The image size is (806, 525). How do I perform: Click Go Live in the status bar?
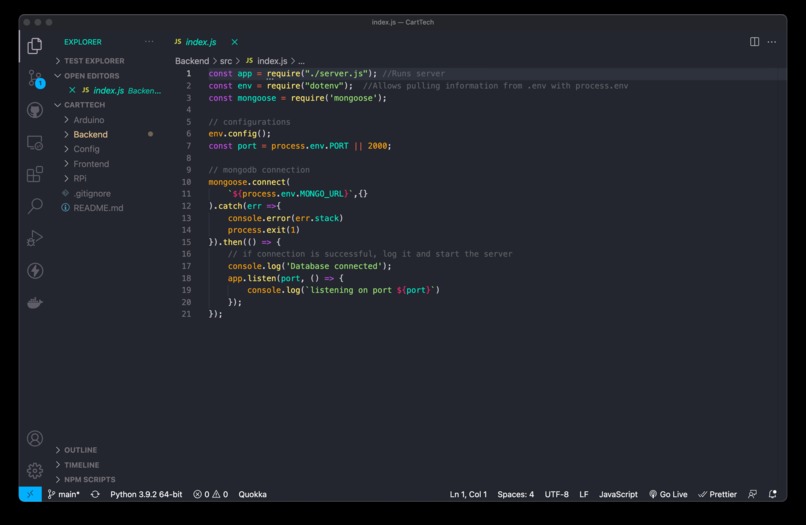[x=668, y=494]
